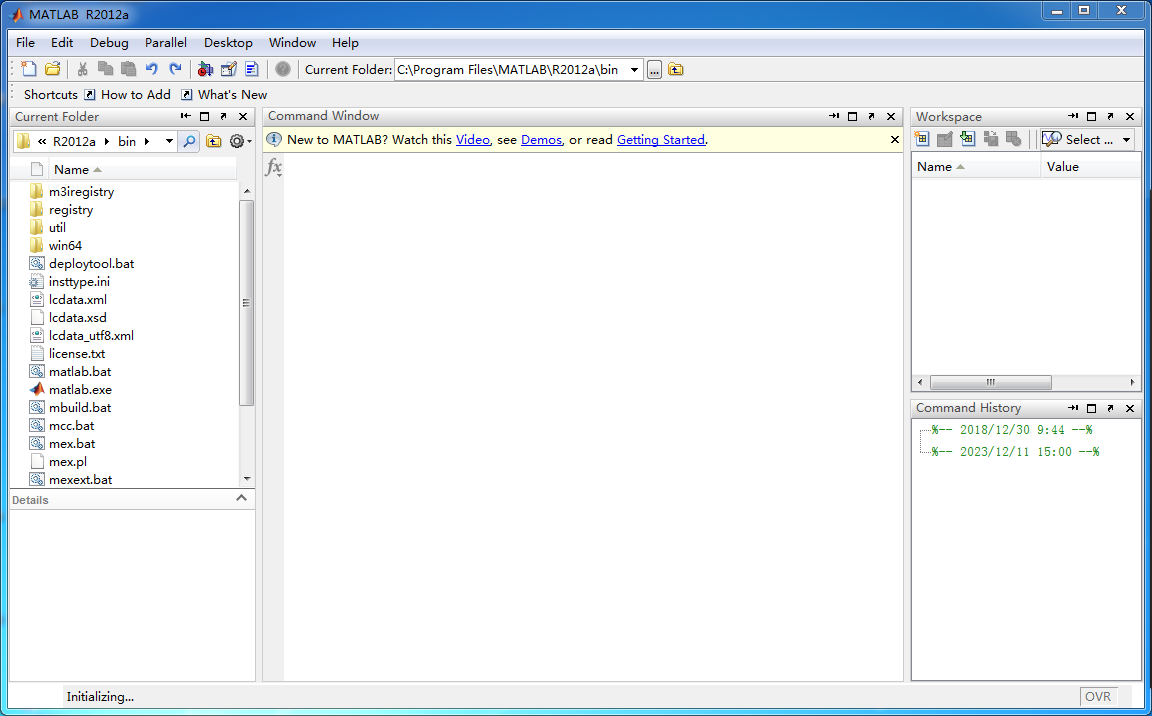Click the Workspace horizontal scrollbar thumb
The height and width of the screenshot is (716, 1152).
(990, 383)
